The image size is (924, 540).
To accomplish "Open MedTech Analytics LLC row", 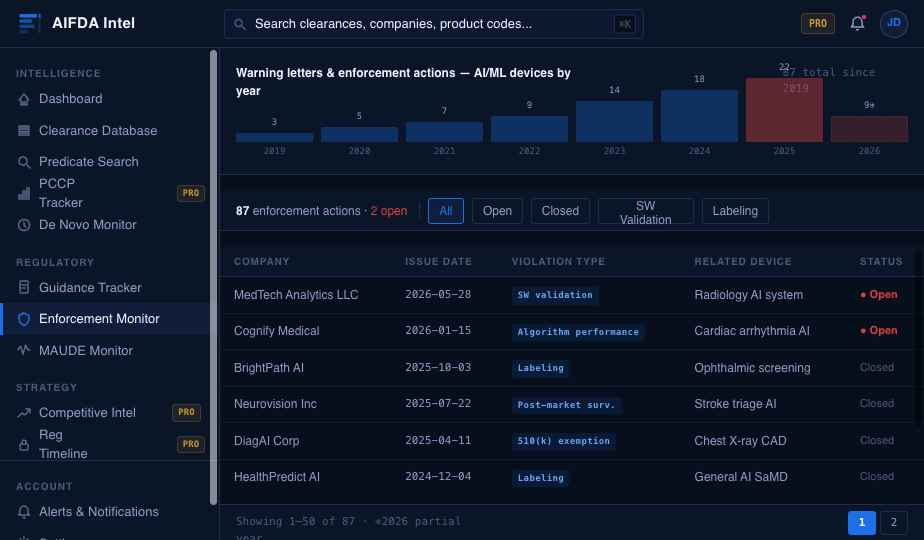I will coord(568,295).
